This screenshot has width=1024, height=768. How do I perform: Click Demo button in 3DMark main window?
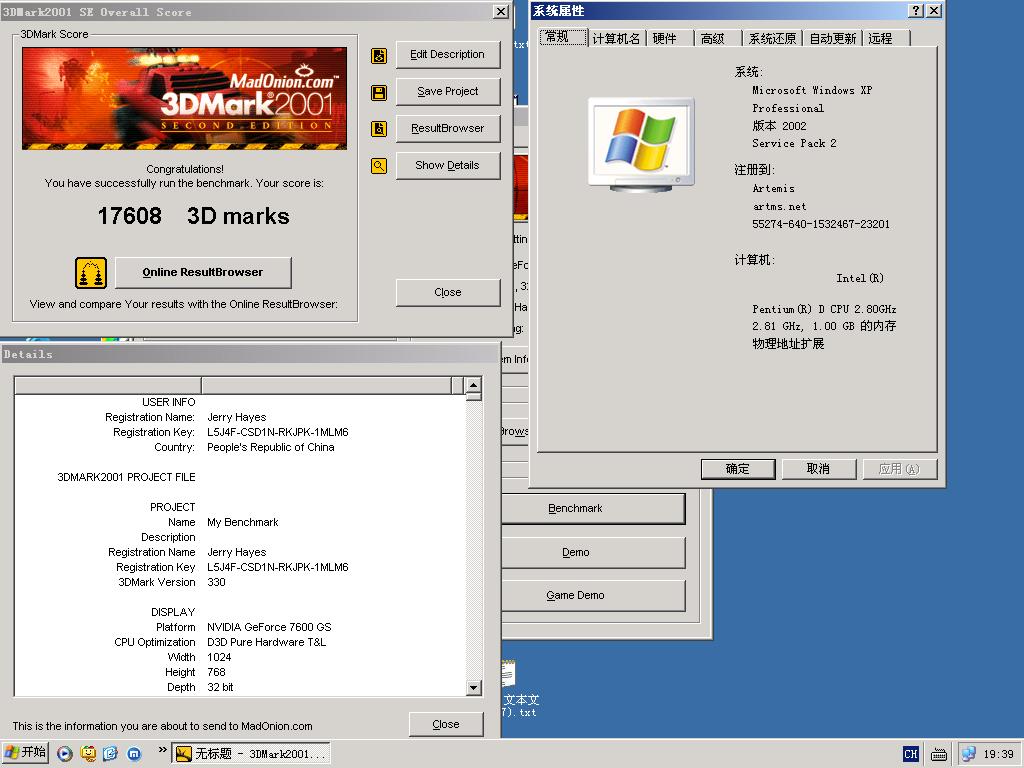point(593,552)
